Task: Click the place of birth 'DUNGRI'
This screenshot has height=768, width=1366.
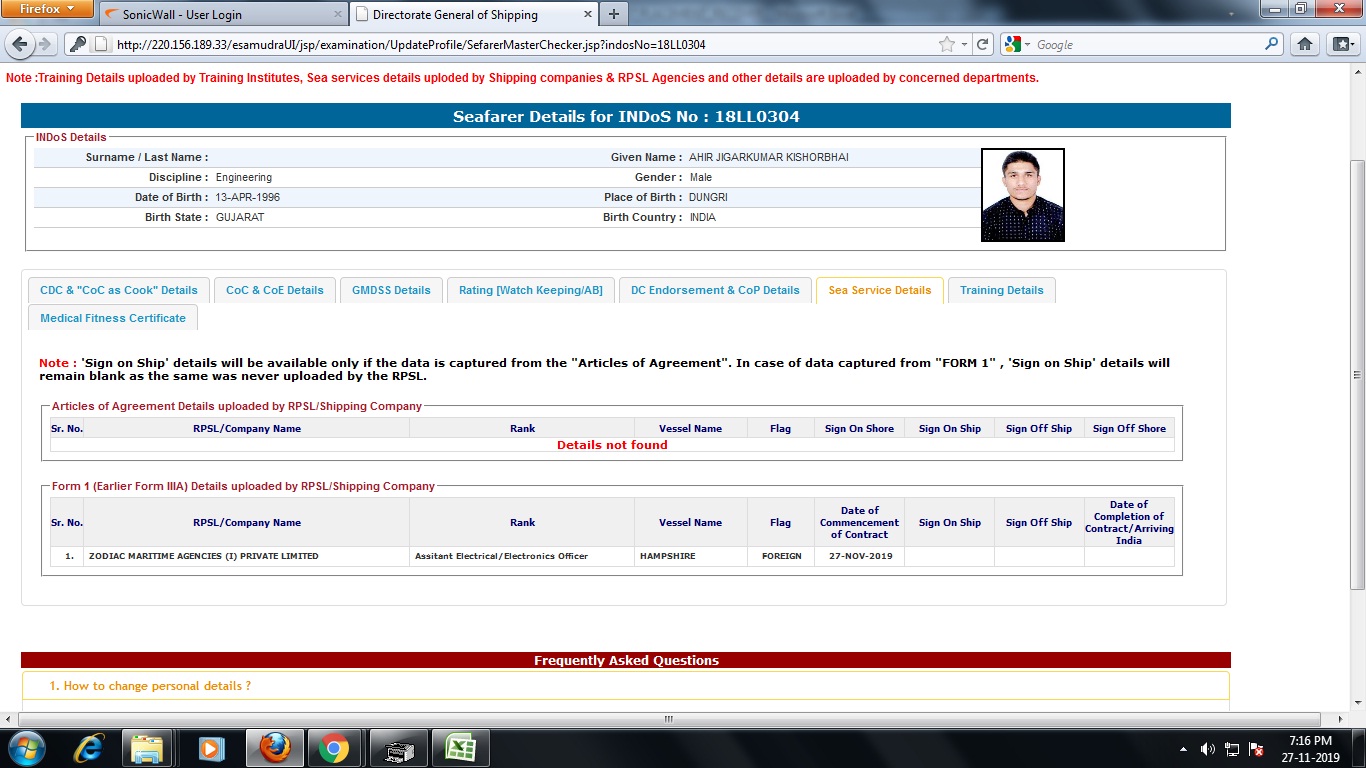Action: 709,197
